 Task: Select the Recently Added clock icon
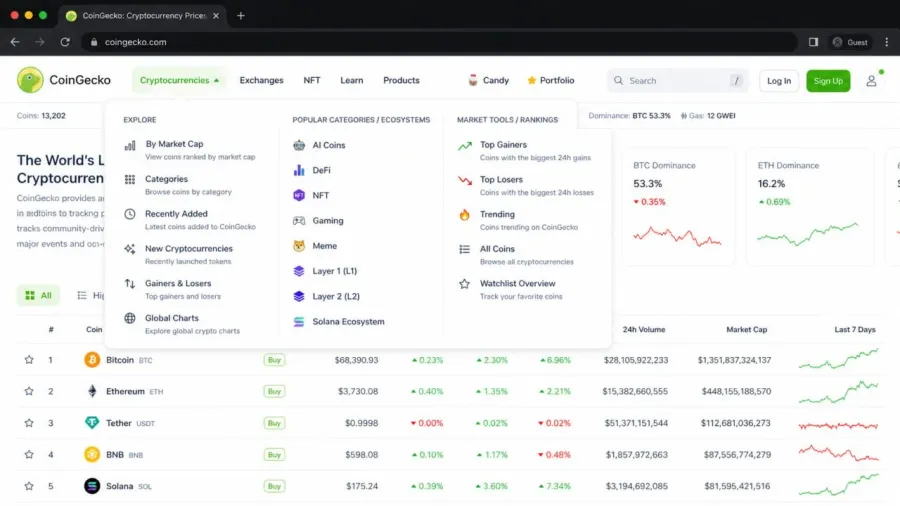click(130, 214)
